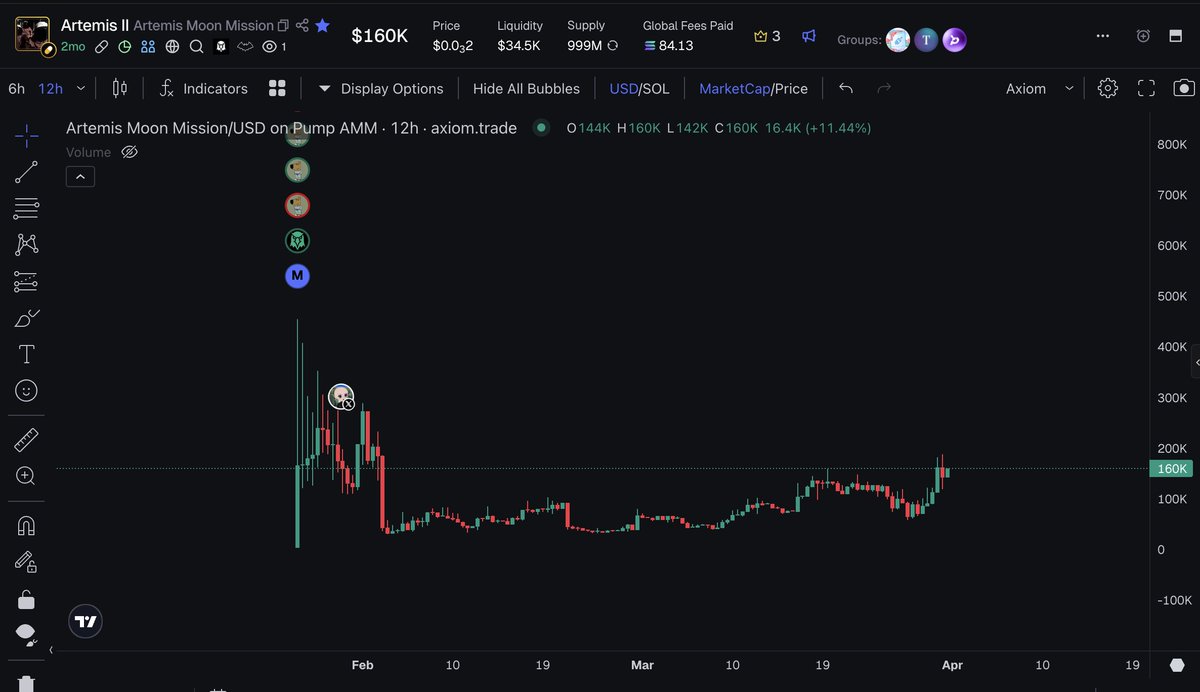Toggle the watchers eye count icon
Screen dimensions: 1200x692
pyautogui.click(x=274, y=46)
